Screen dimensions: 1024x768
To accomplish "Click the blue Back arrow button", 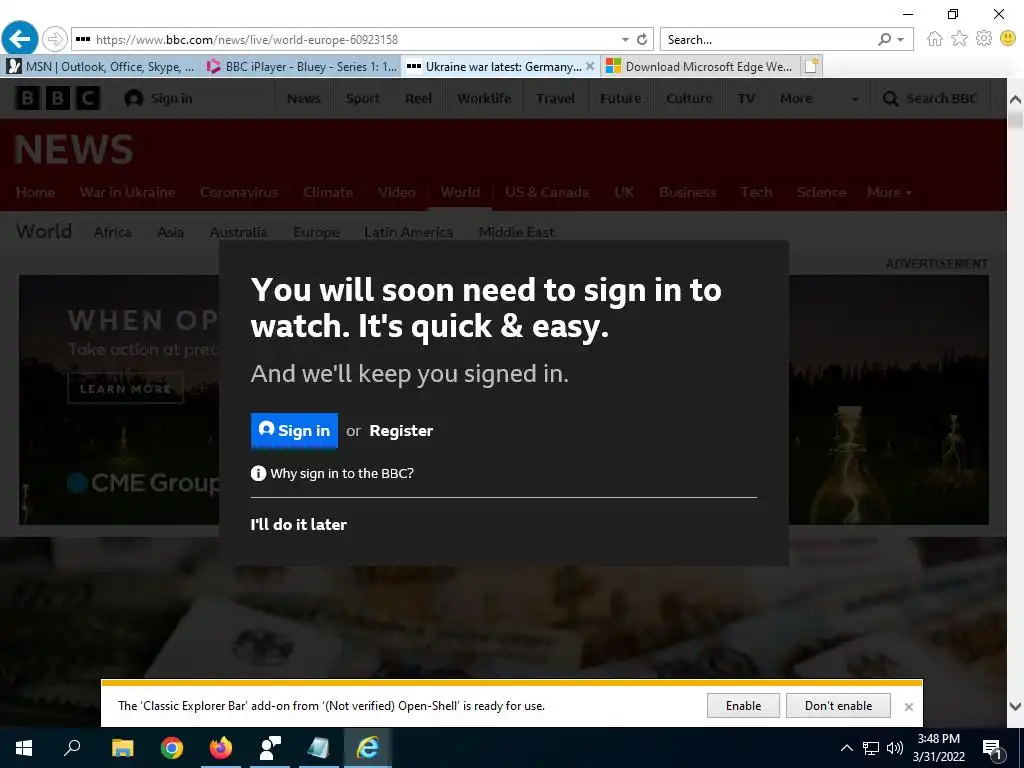I will 20,38.
